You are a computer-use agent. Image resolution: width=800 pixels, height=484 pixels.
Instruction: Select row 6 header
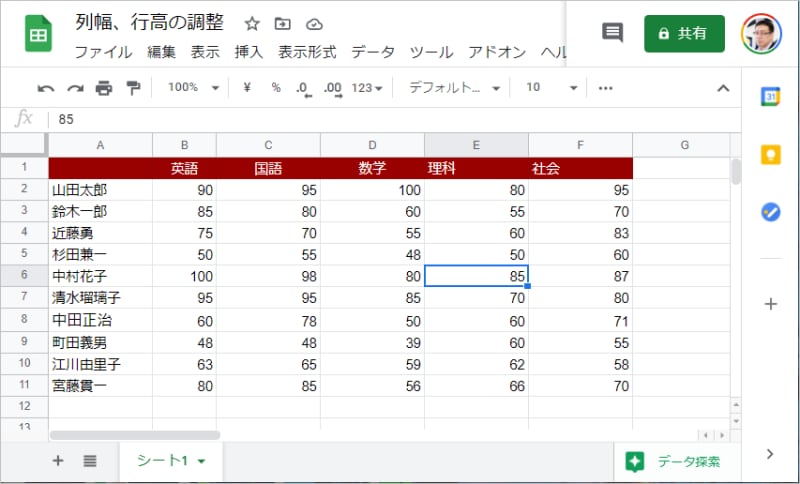(24, 275)
